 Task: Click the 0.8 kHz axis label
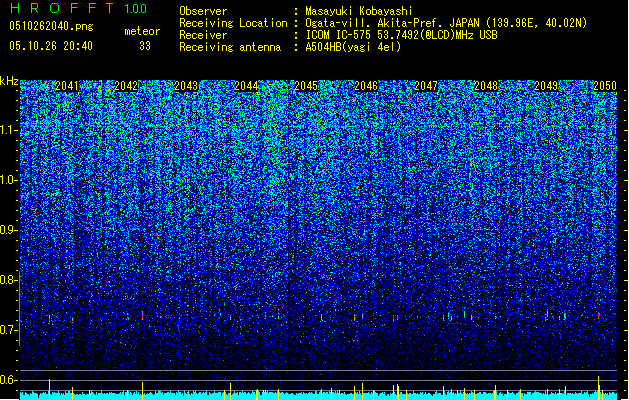(x=9, y=280)
